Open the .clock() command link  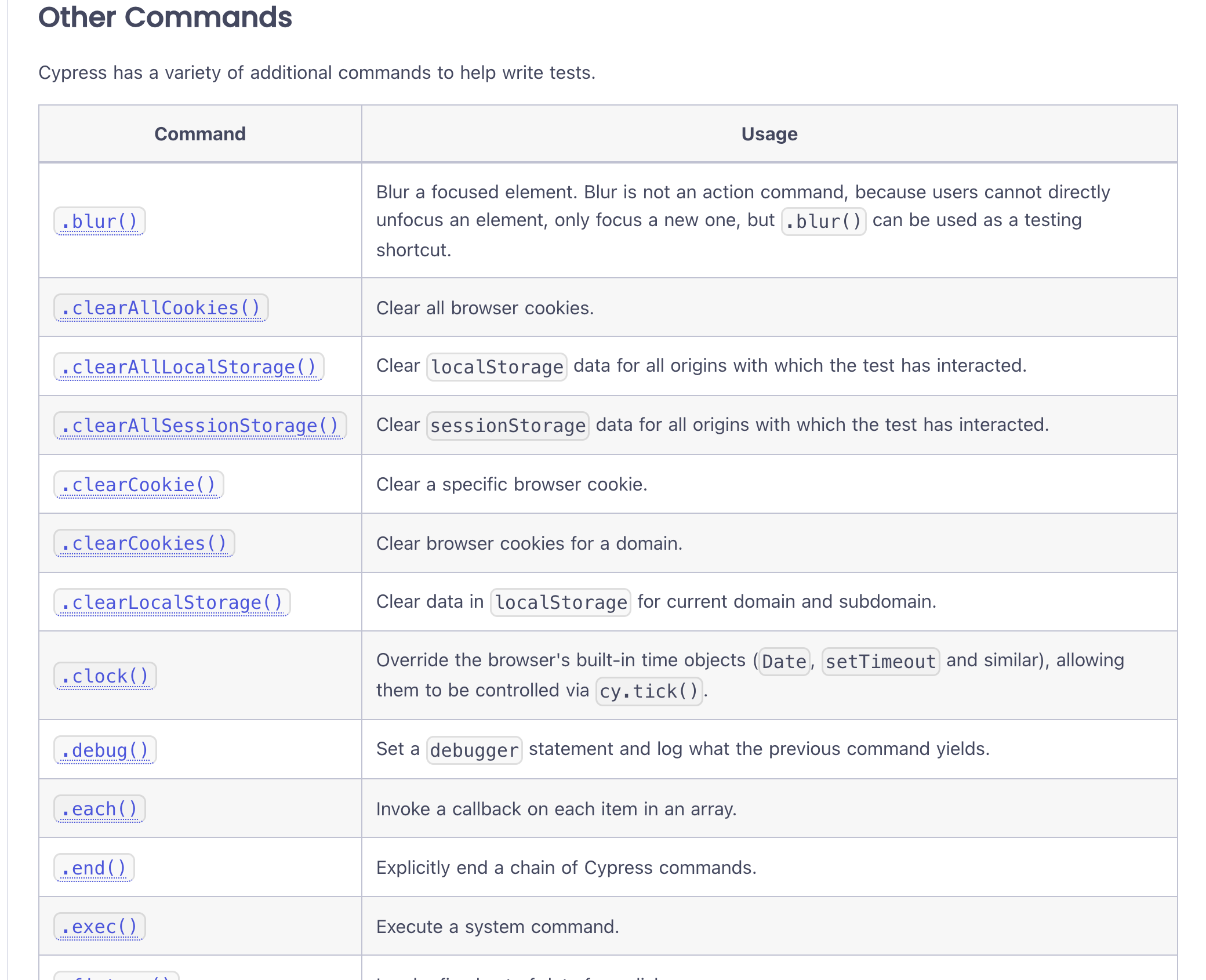coord(105,676)
